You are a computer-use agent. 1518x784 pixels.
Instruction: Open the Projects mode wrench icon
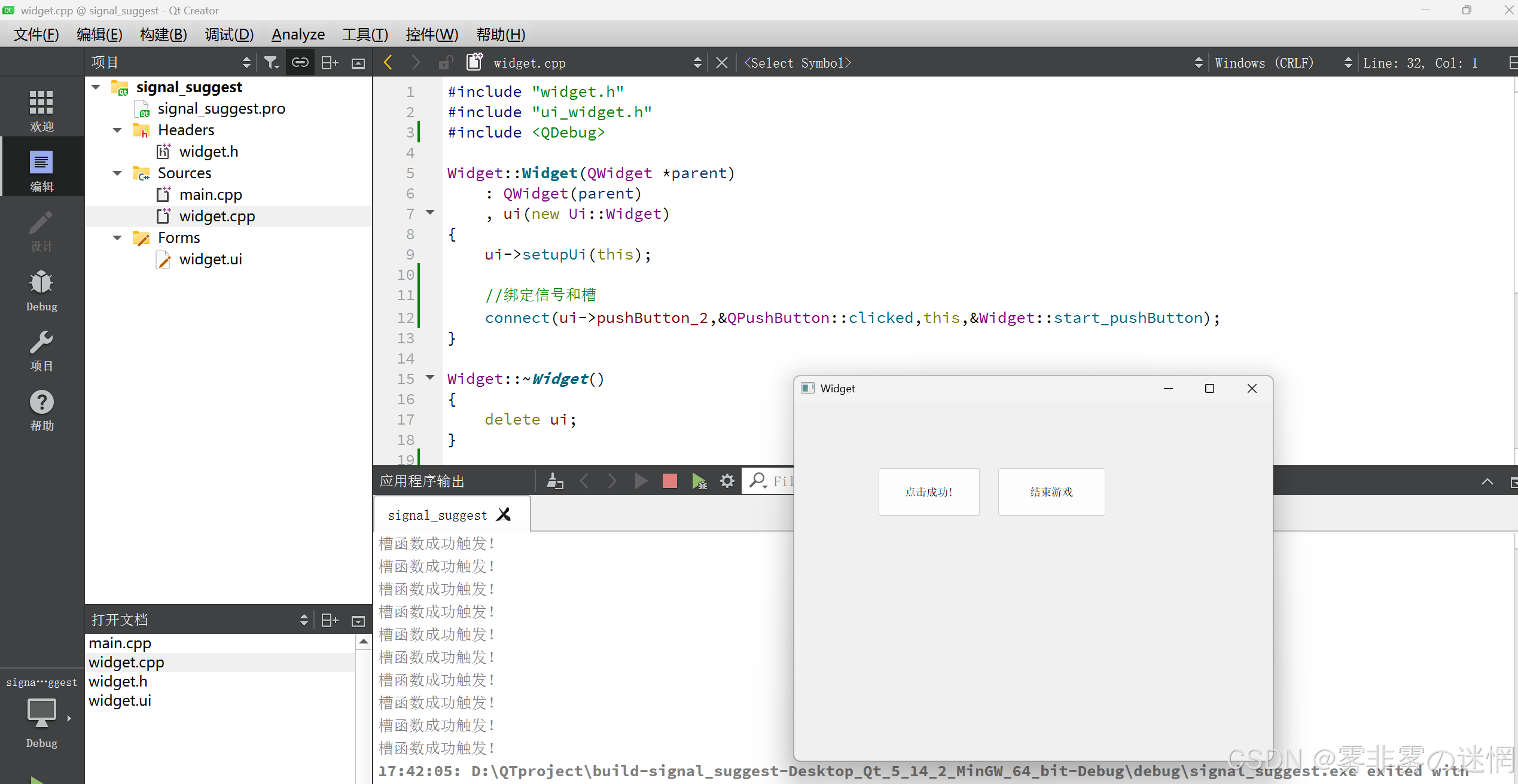click(41, 350)
